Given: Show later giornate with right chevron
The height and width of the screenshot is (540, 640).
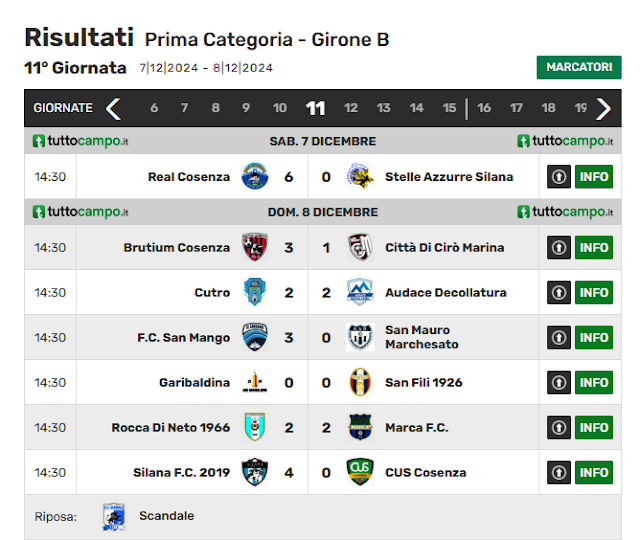Looking at the screenshot, I should point(603,109).
